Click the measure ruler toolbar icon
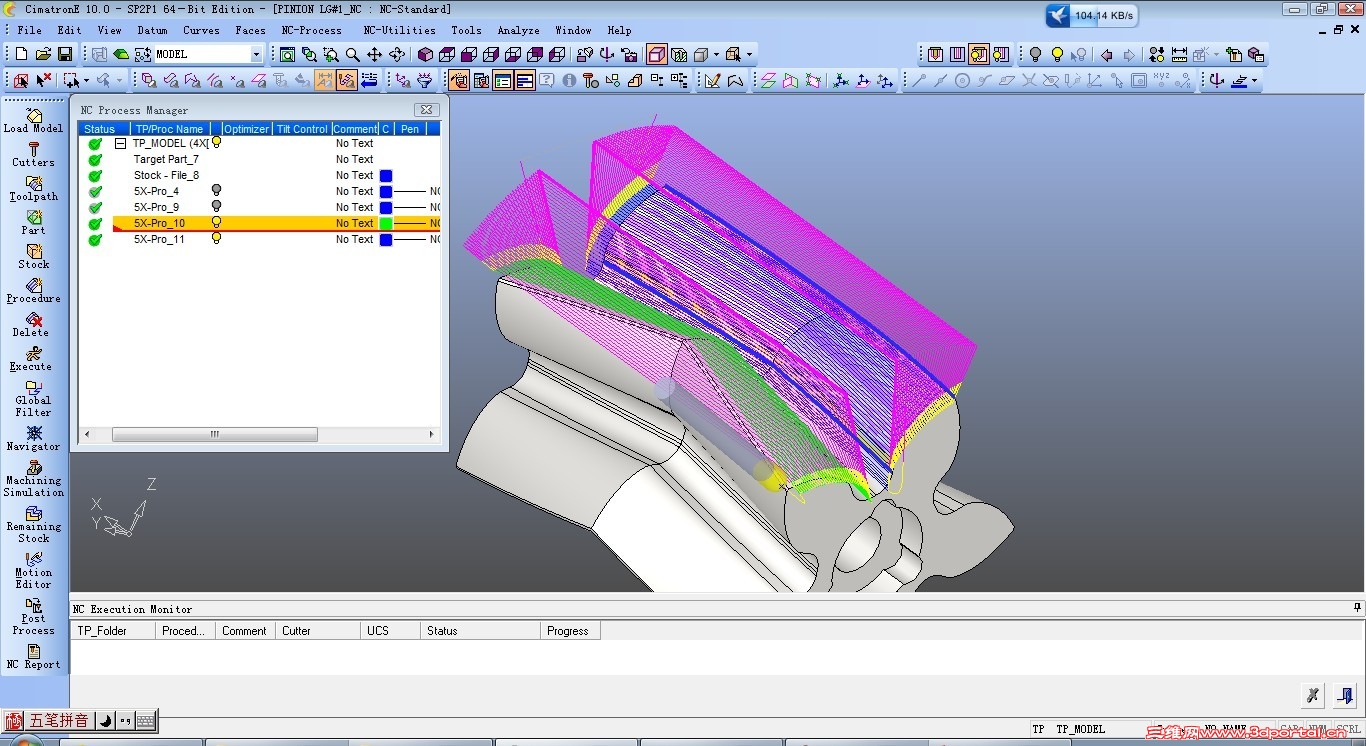 (x=1179, y=54)
